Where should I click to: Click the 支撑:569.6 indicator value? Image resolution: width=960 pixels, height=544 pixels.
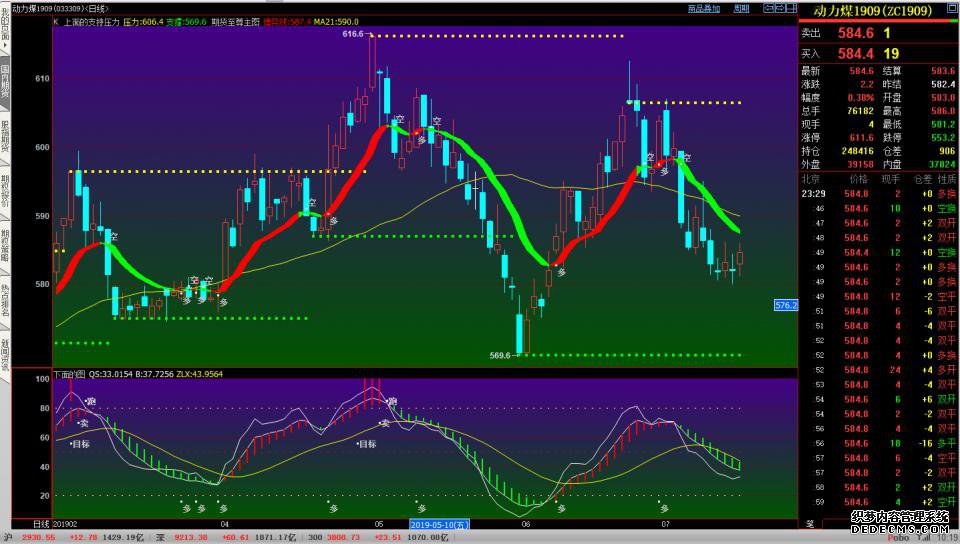pos(186,22)
